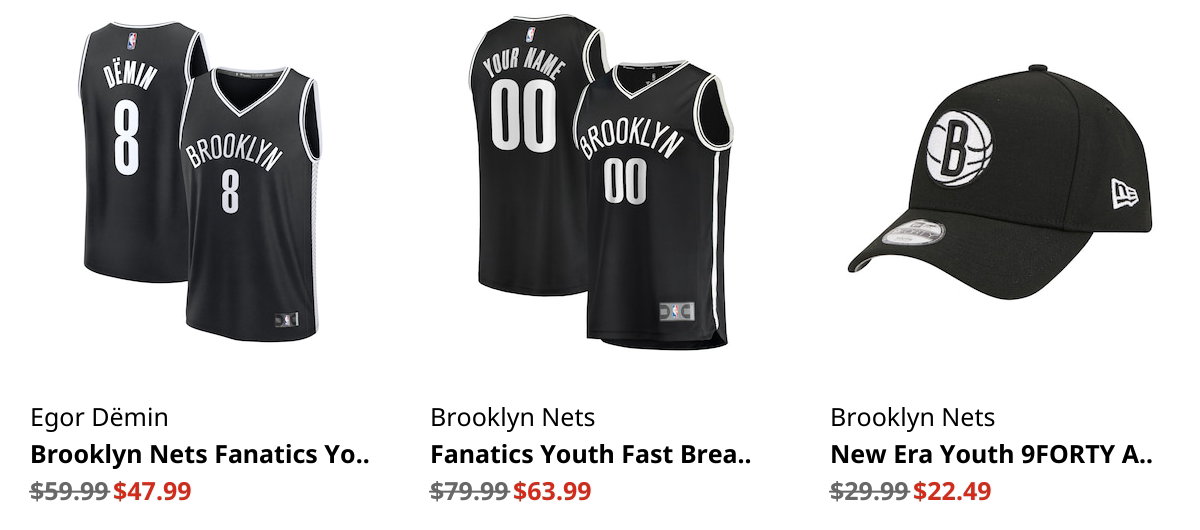The height and width of the screenshot is (530, 1200).
Task: Click the crossed-out $79.99 original price
Action: [x=469, y=491]
